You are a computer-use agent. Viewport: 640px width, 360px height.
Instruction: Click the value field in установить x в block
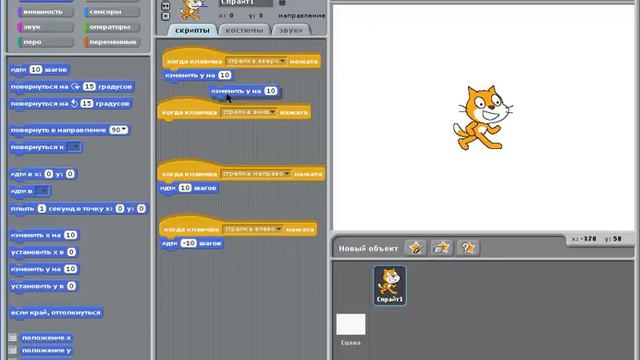click(71, 252)
